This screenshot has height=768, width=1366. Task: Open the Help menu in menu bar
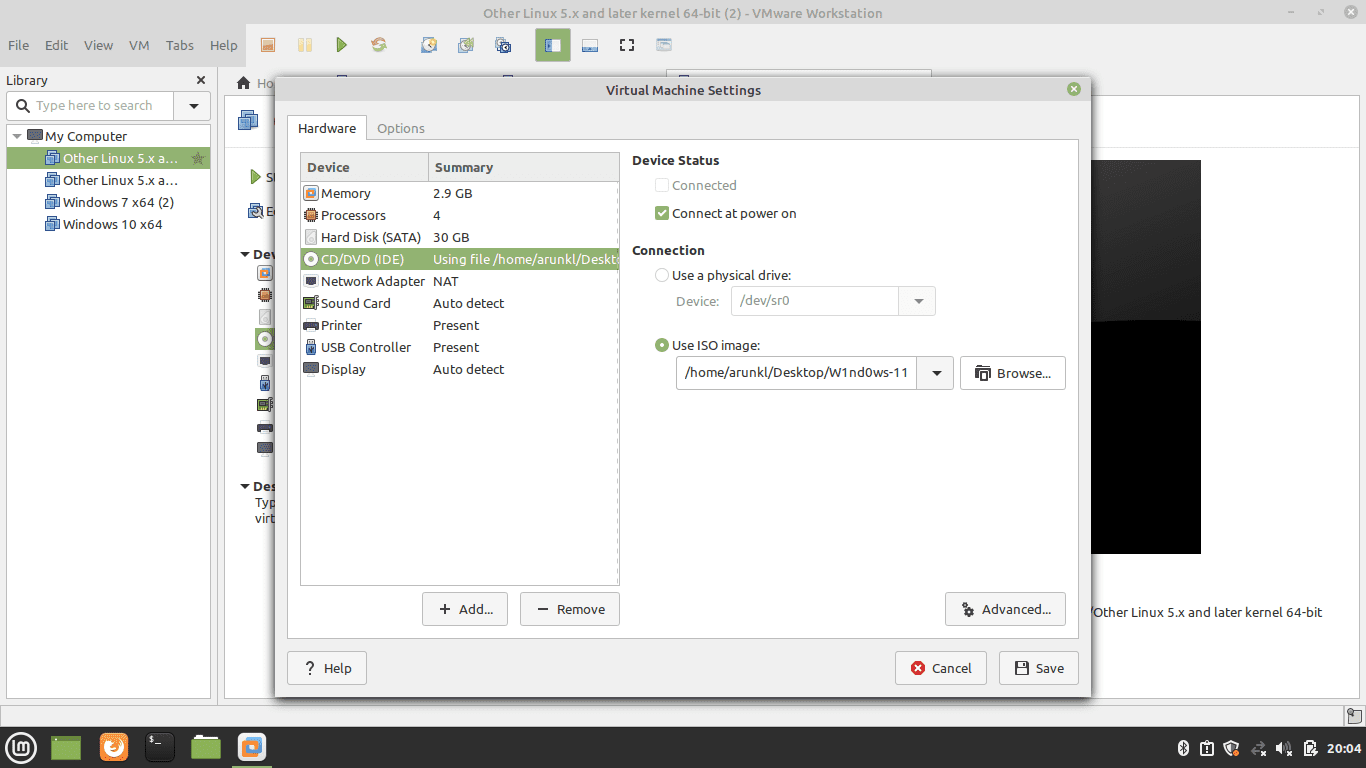pos(224,45)
